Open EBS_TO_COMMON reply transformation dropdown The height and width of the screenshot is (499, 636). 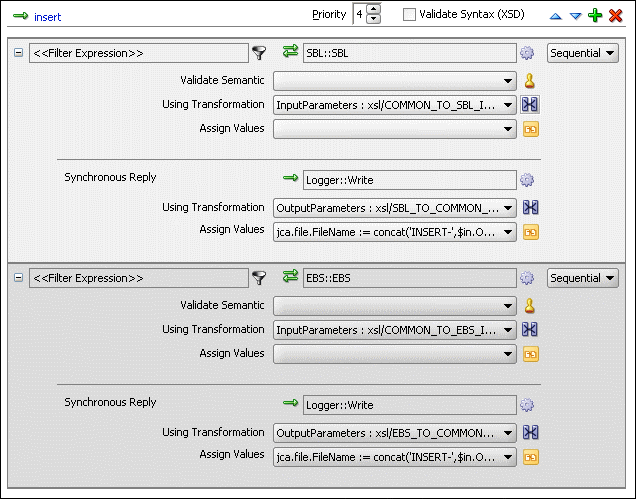coord(395,433)
